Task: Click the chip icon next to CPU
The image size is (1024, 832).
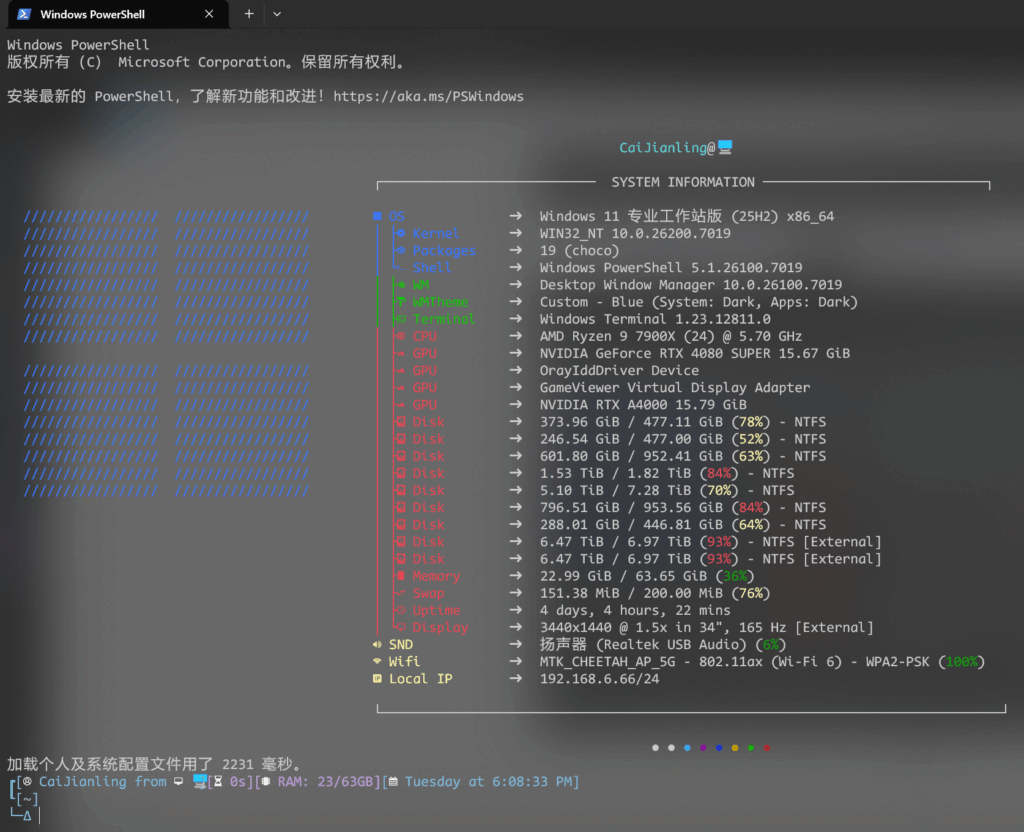Action: tap(400, 336)
